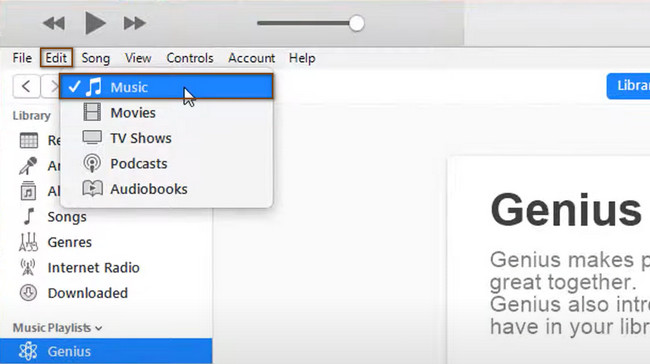Click the film strip icon for Movies
This screenshot has width=650, height=364.
coord(92,112)
